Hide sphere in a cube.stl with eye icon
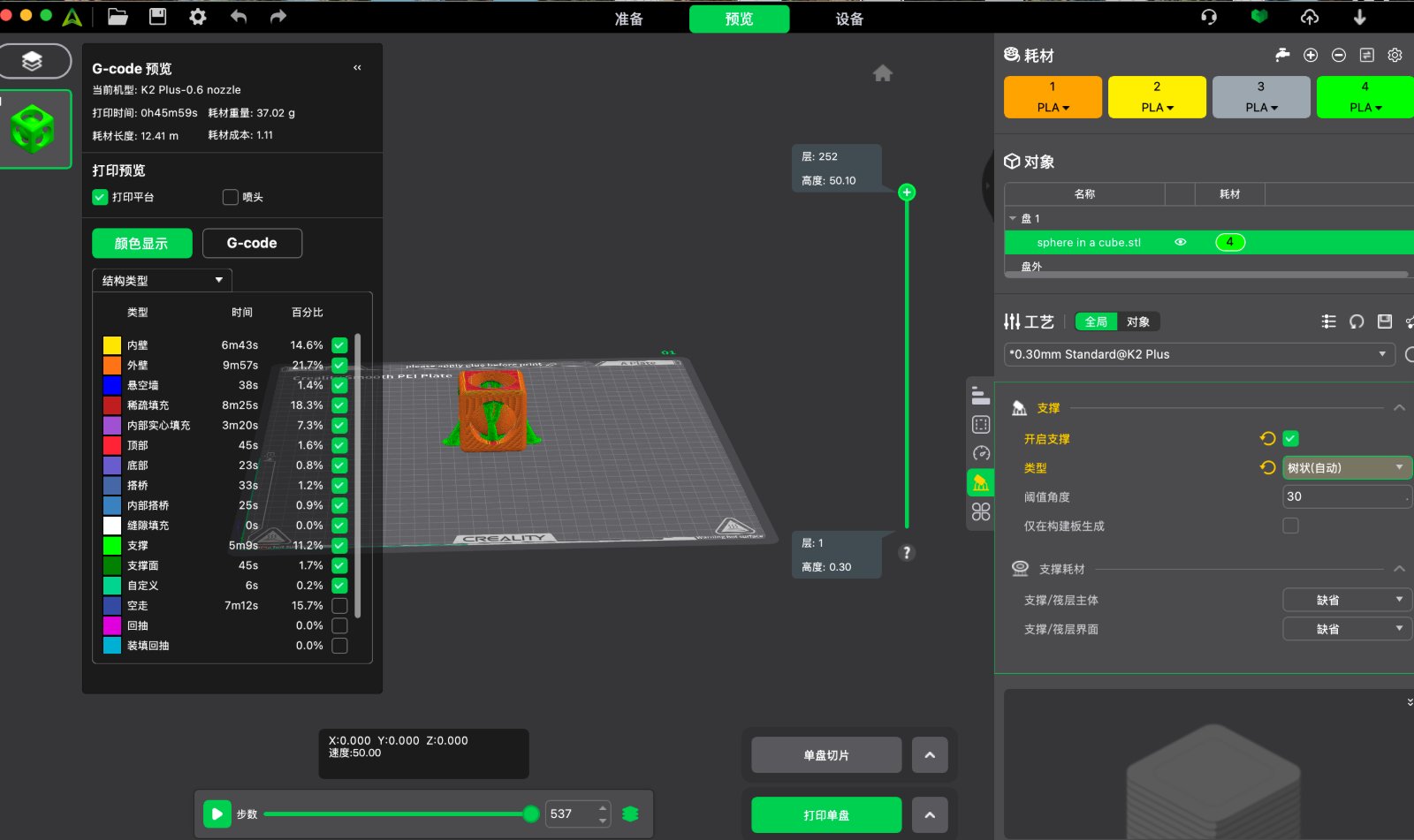This screenshot has width=1414, height=840. point(1181,242)
